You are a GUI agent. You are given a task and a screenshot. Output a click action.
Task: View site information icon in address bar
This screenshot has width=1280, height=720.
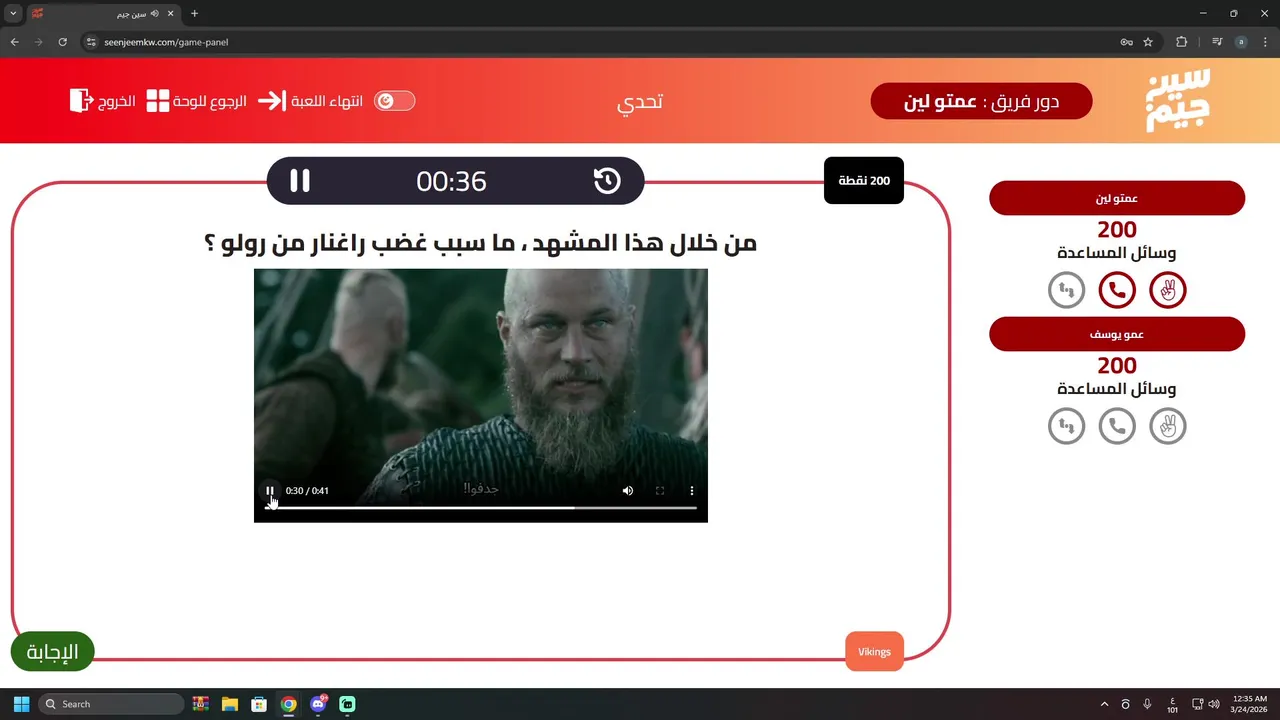tap(91, 42)
